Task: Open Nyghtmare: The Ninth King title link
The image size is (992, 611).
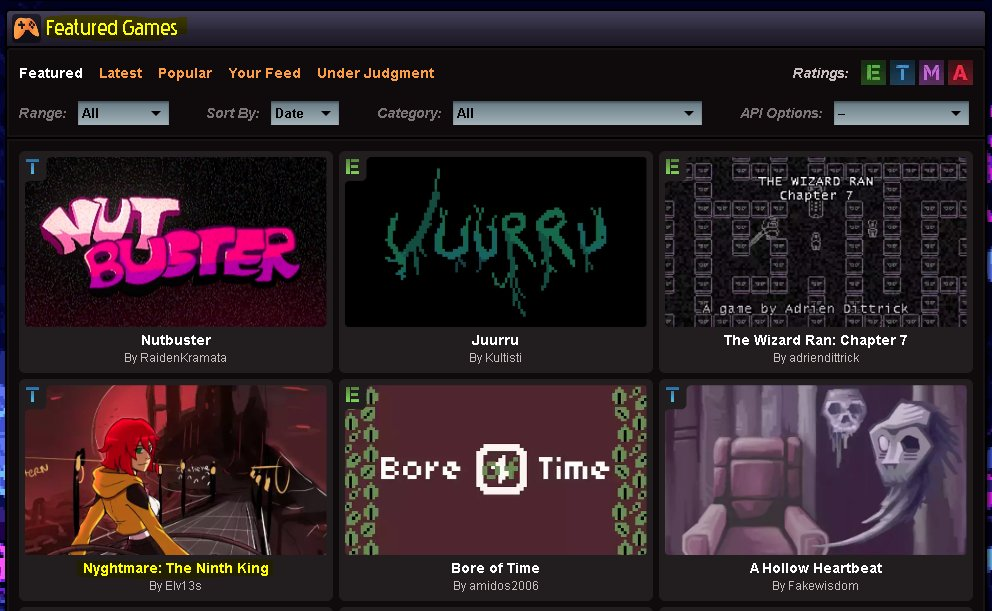Action: click(x=176, y=568)
